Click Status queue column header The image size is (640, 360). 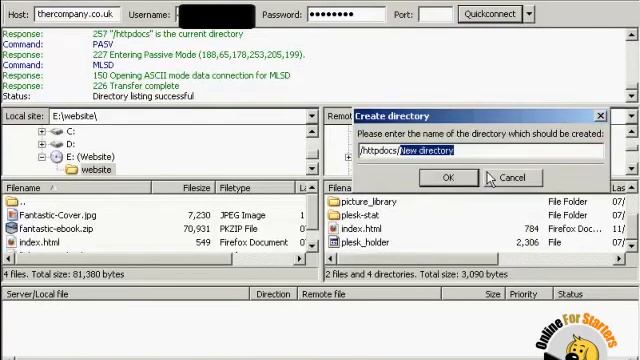596,294
